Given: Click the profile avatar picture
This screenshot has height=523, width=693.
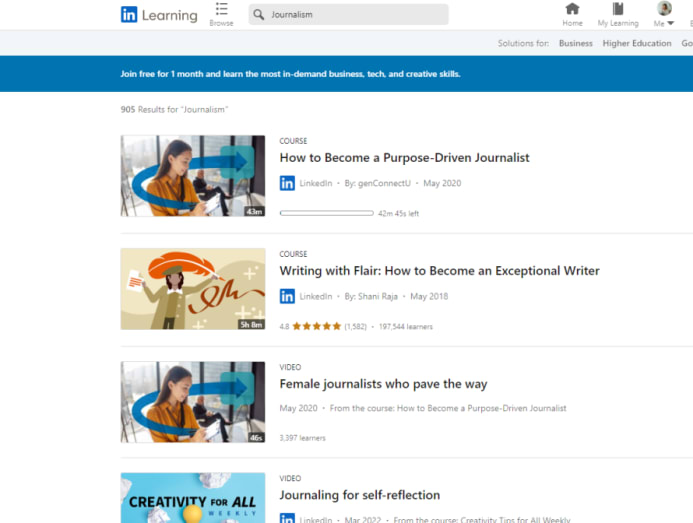Looking at the screenshot, I should pos(664,9).
